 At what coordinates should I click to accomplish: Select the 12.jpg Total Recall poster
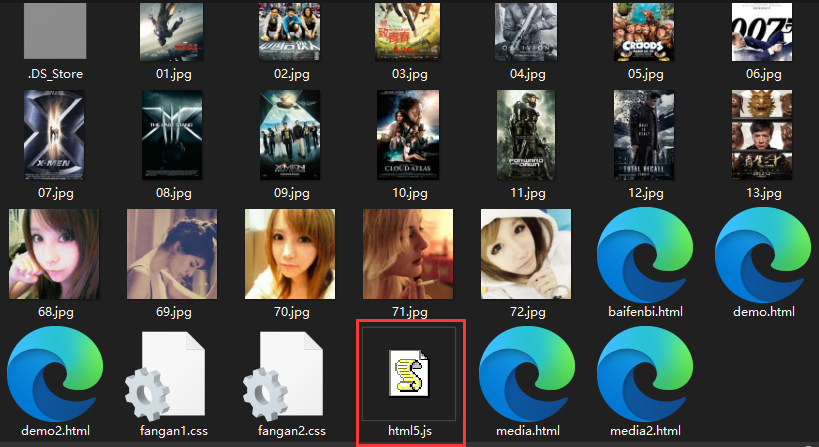tap(644, 135)
